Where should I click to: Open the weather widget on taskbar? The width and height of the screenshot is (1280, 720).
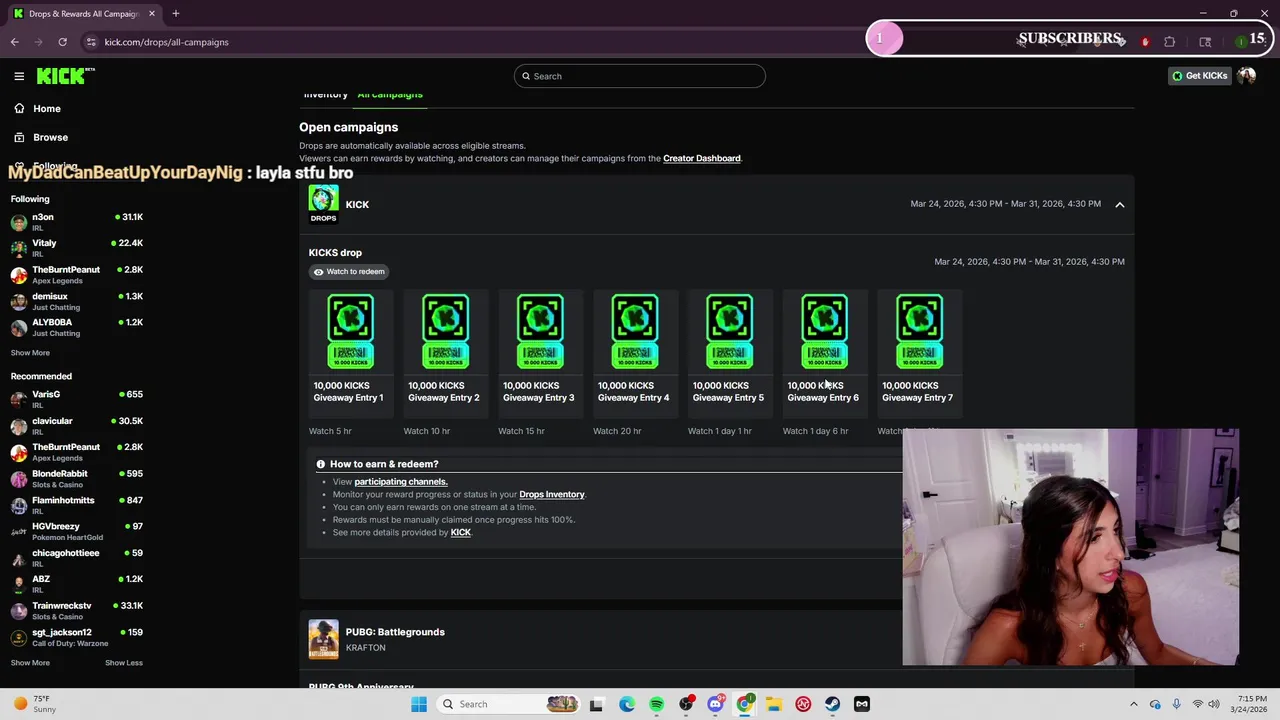(35, 704)
